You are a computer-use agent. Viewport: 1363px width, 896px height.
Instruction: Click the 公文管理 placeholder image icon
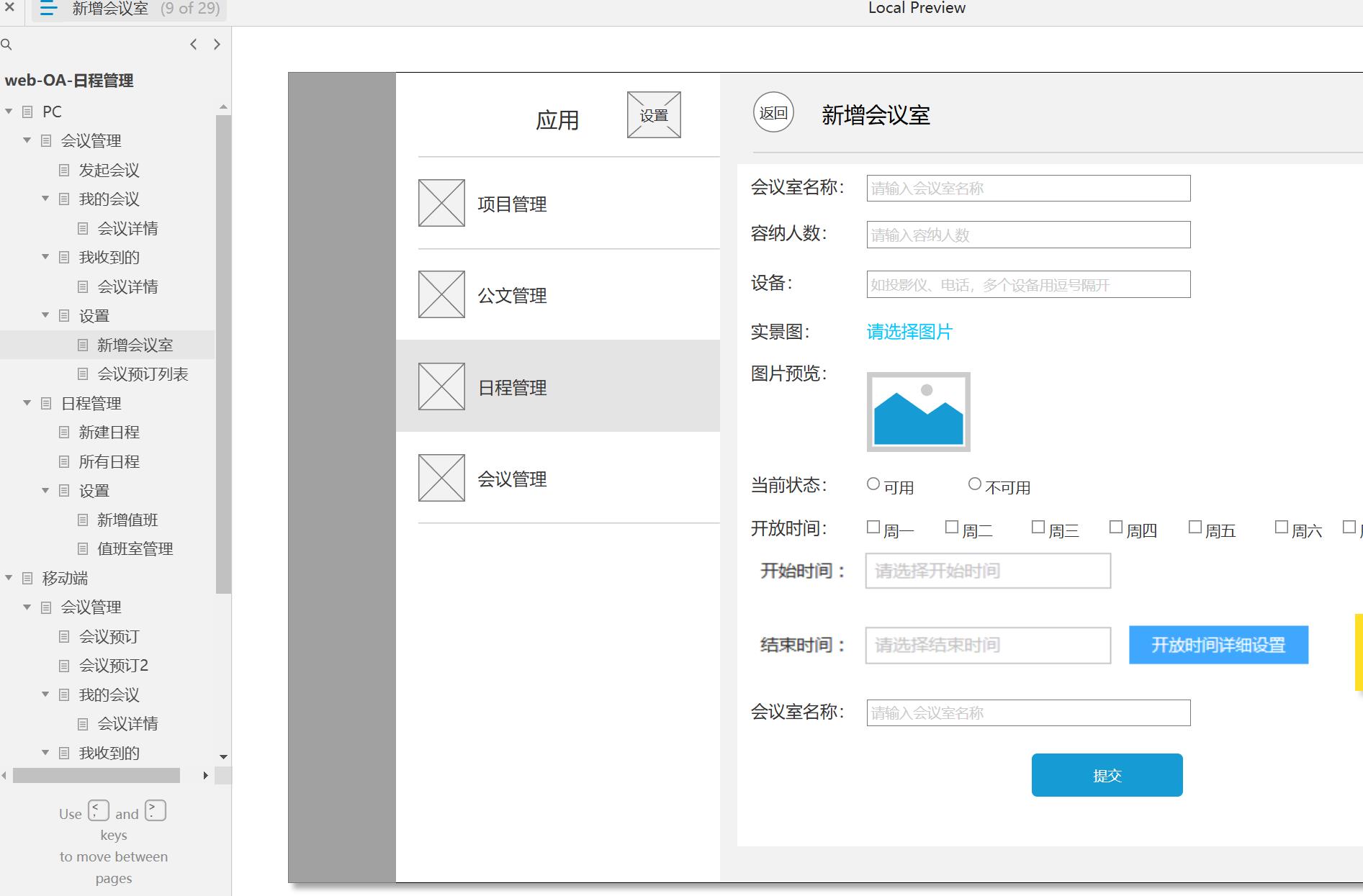(x=441, y=294)
